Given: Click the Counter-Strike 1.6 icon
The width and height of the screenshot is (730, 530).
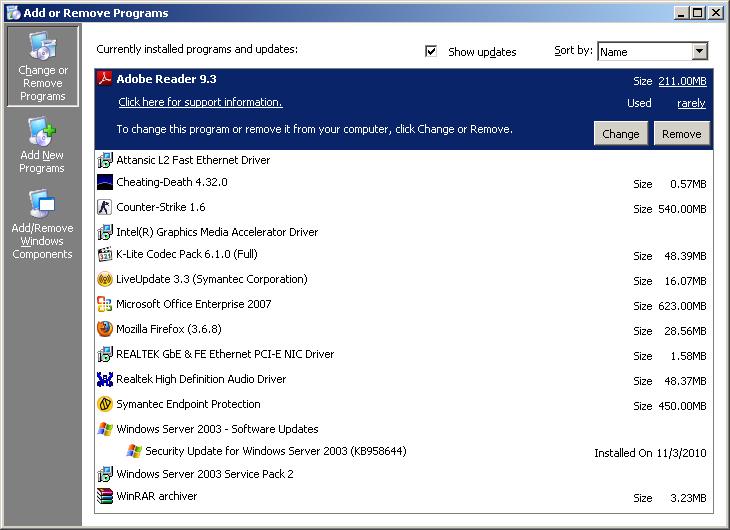Looking at the screenshot, I should pyautogui.click(x=105, y=207).
